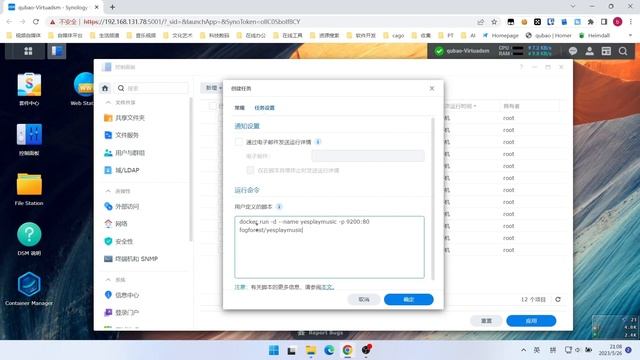Open the DSM notifications chat-bubble icon
Viewport: 640px width, 360px height.
point(573,51)
